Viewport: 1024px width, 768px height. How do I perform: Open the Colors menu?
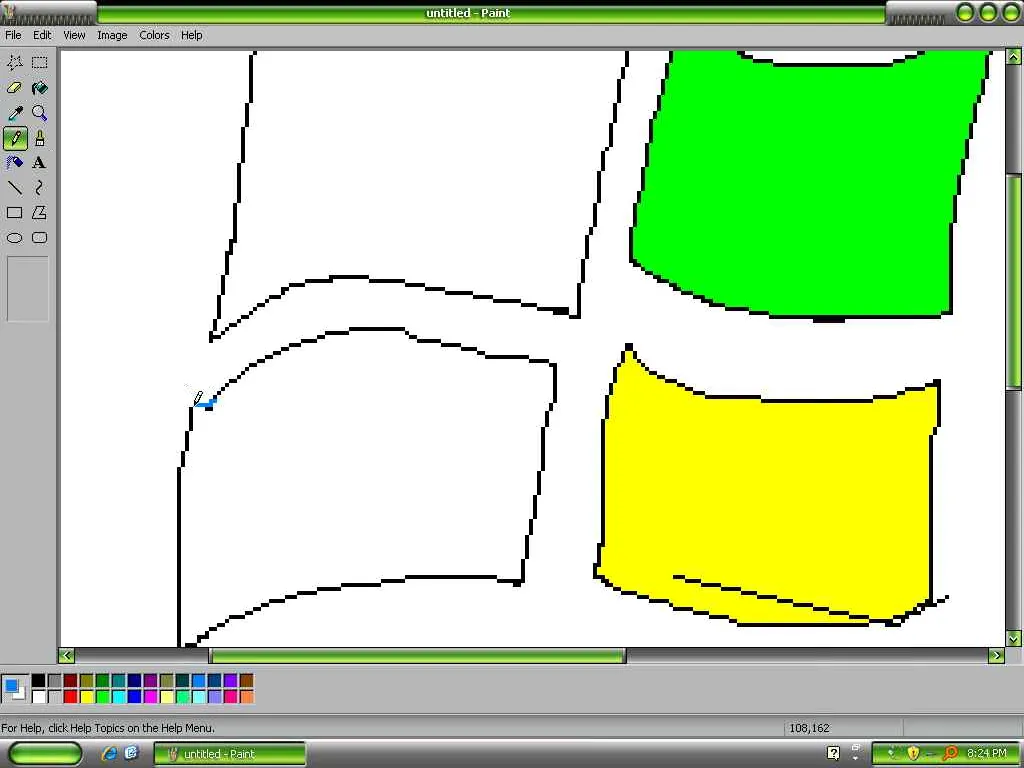pos(154,35)
